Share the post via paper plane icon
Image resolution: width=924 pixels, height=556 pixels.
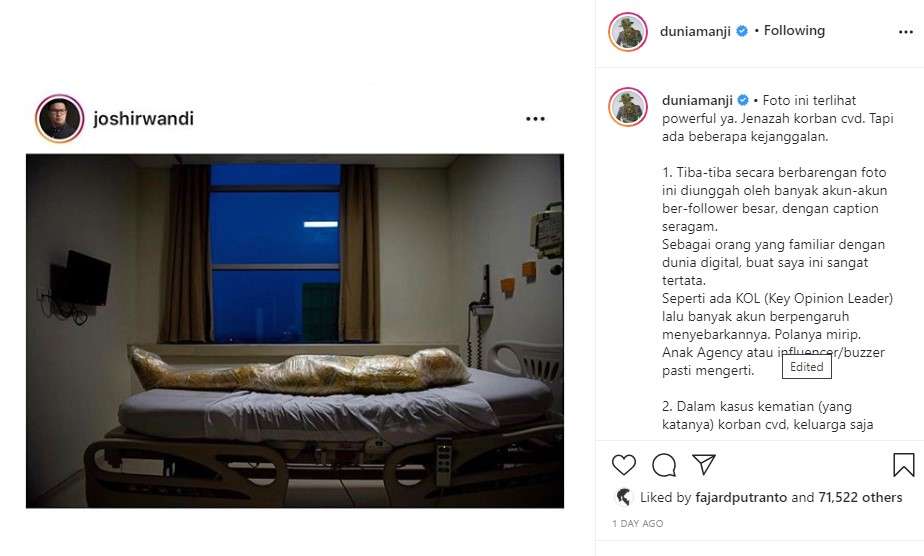pyautogui.click(x=704, y=464)
